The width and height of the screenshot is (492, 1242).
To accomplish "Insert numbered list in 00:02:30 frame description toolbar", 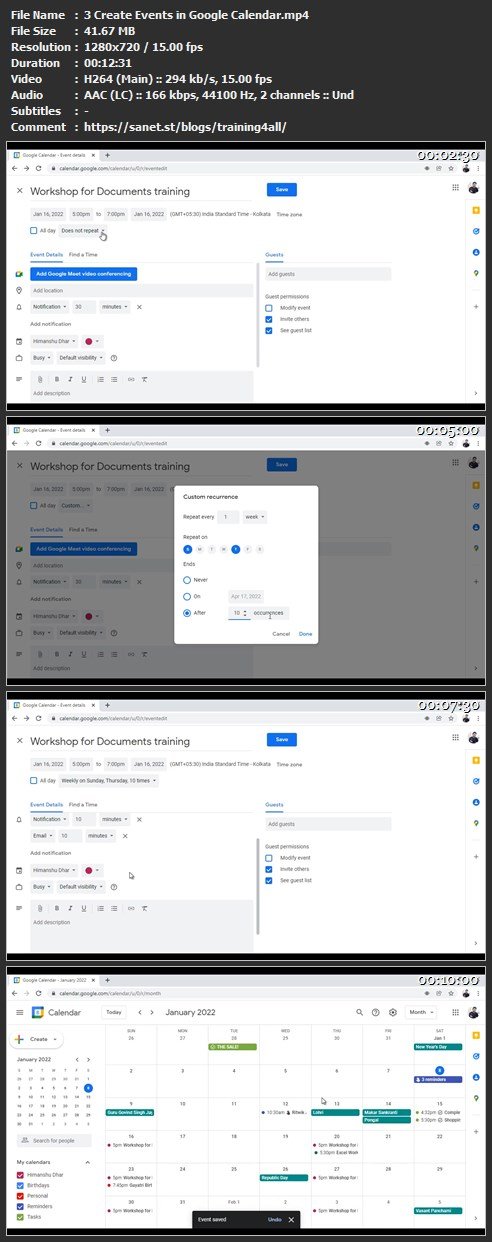I will click(x=101, y=379).
